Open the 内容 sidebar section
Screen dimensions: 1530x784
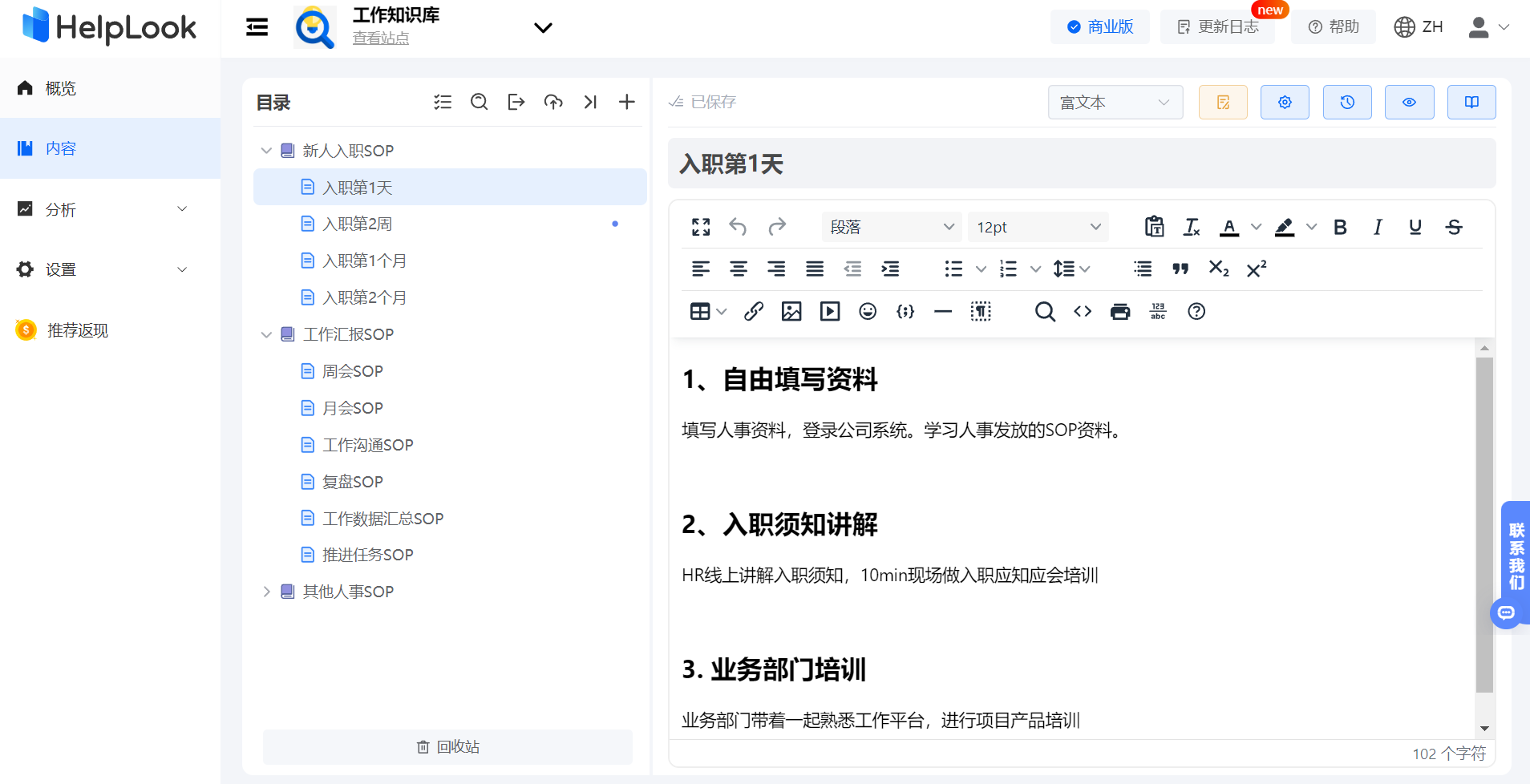point(61,148)
